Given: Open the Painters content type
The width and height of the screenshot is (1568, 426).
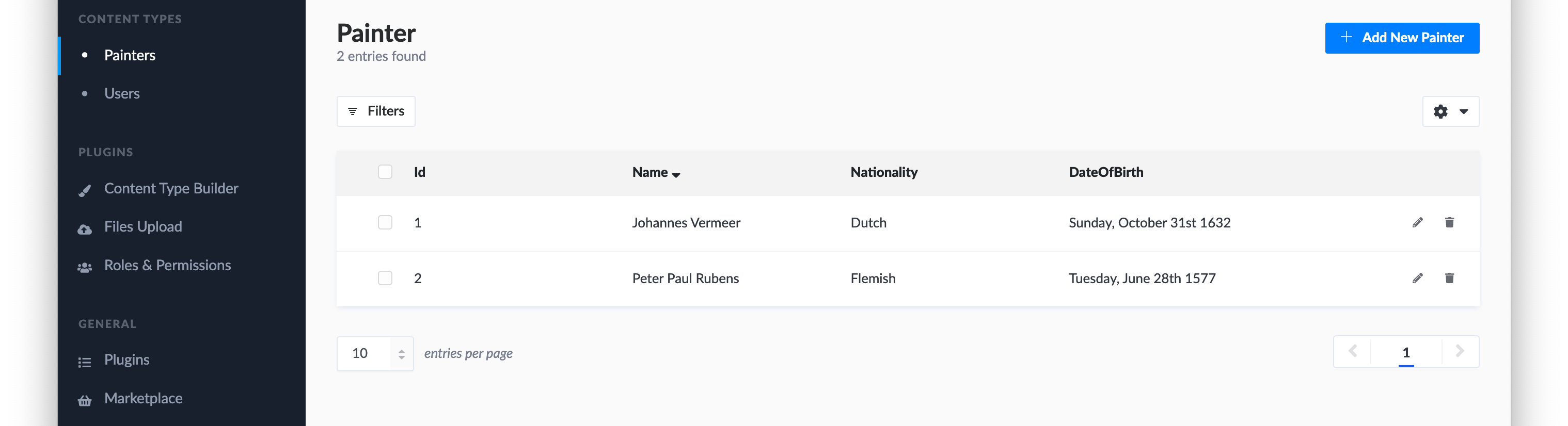Looking at the screenshot, I should pos(130,55).
